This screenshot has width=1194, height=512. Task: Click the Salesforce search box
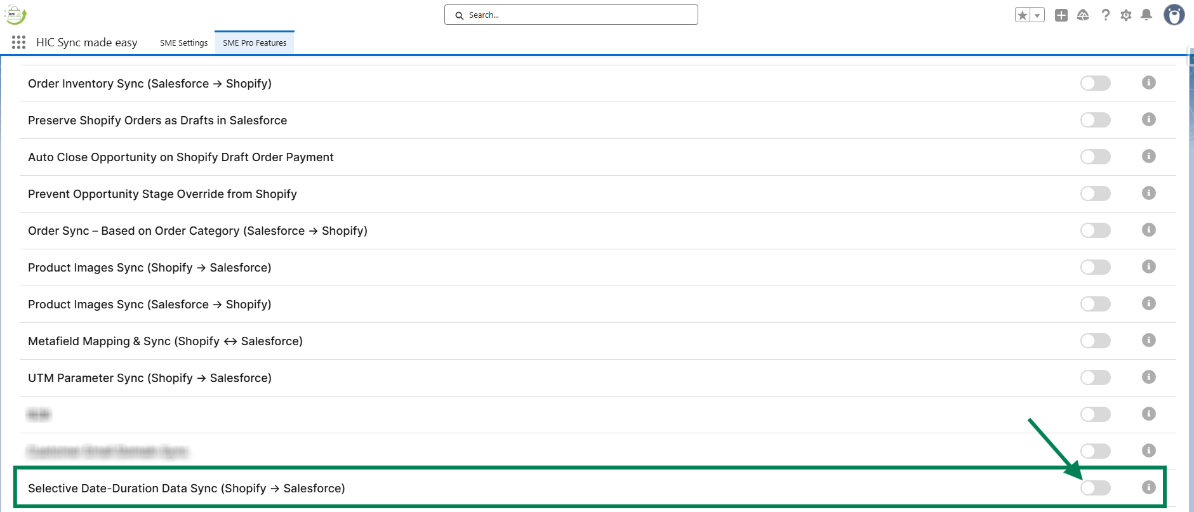(571, 15)
